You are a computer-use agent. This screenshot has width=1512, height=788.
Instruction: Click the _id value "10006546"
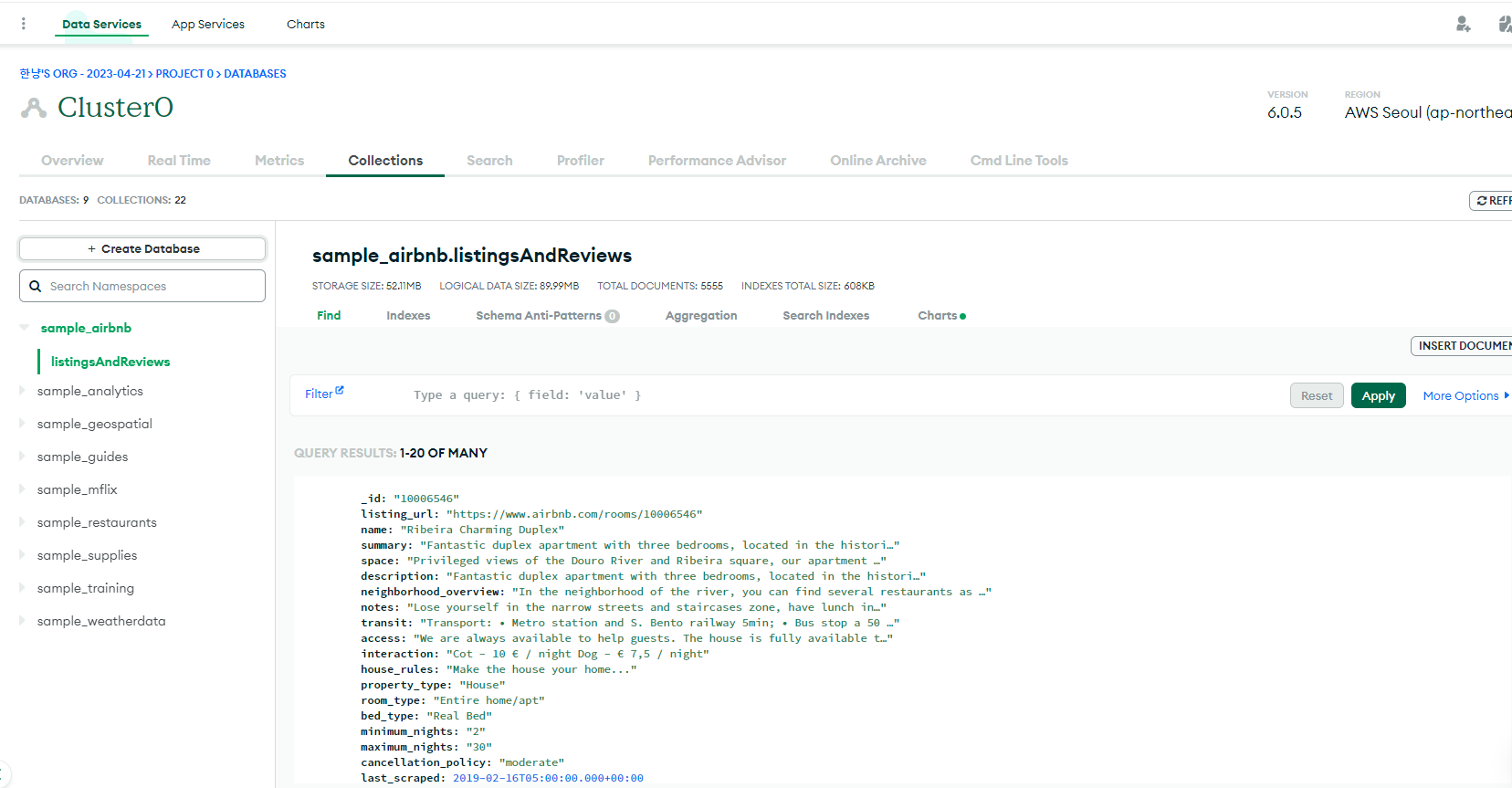(426, 499)
